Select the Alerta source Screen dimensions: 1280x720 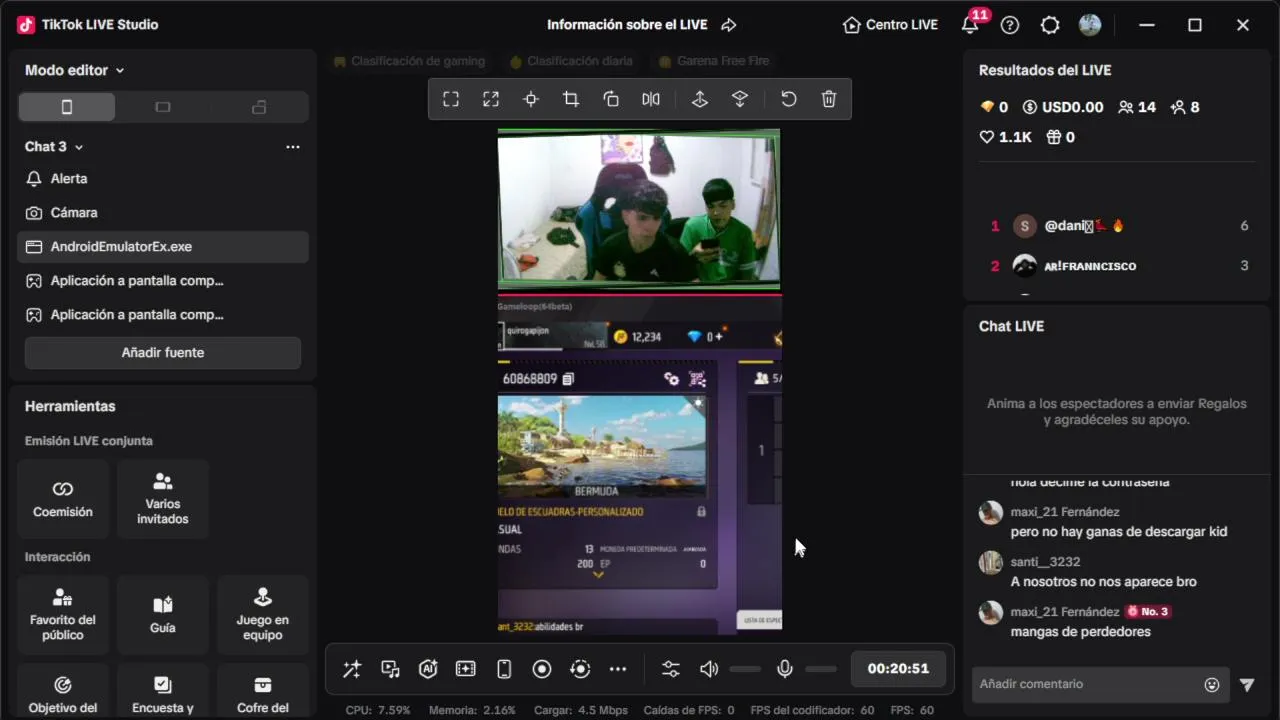(163, 179)
